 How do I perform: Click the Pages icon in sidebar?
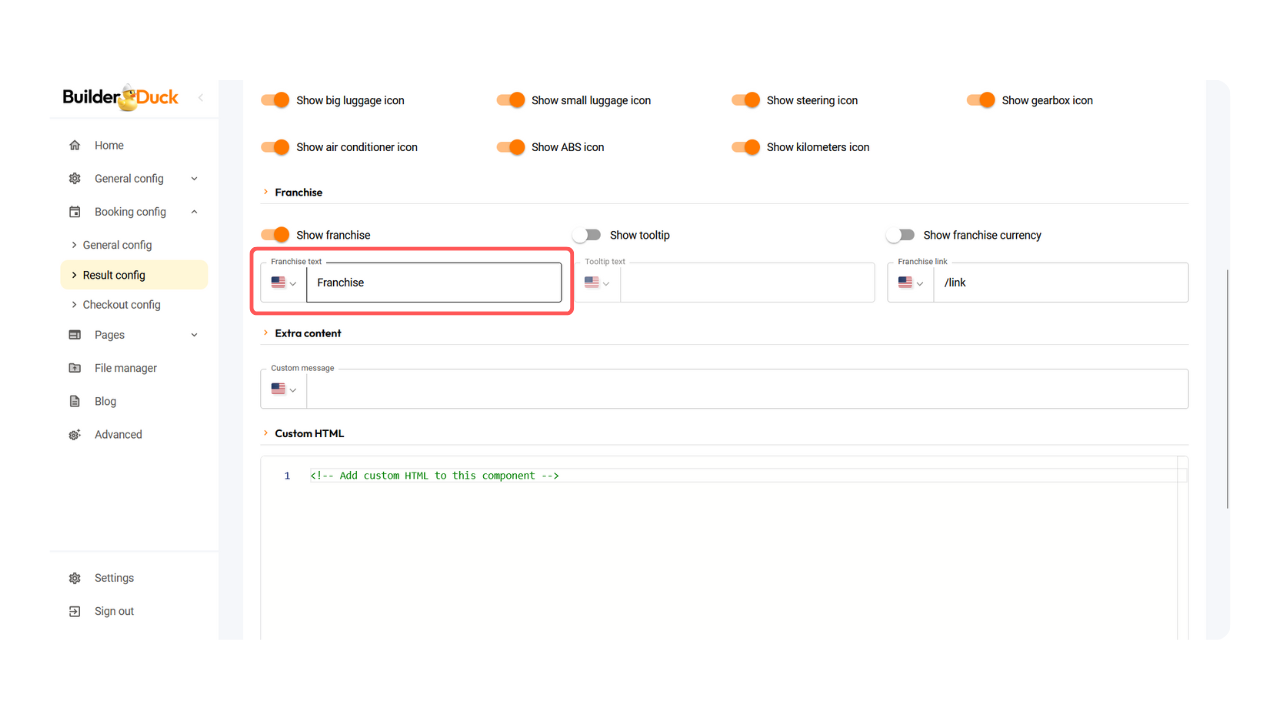point(75,335)
